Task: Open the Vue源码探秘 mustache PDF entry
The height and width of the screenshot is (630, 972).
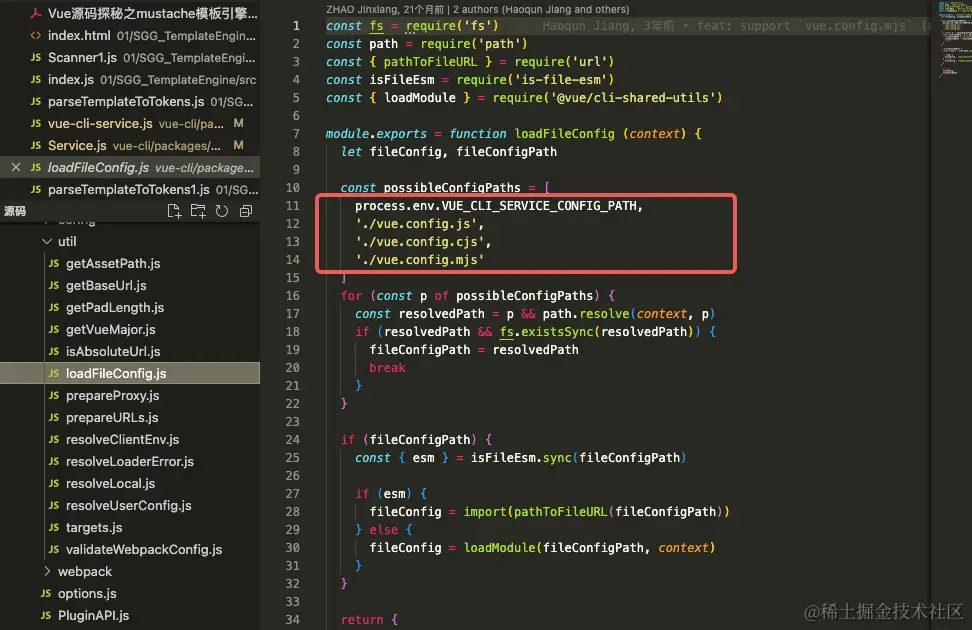Action: 130,14
